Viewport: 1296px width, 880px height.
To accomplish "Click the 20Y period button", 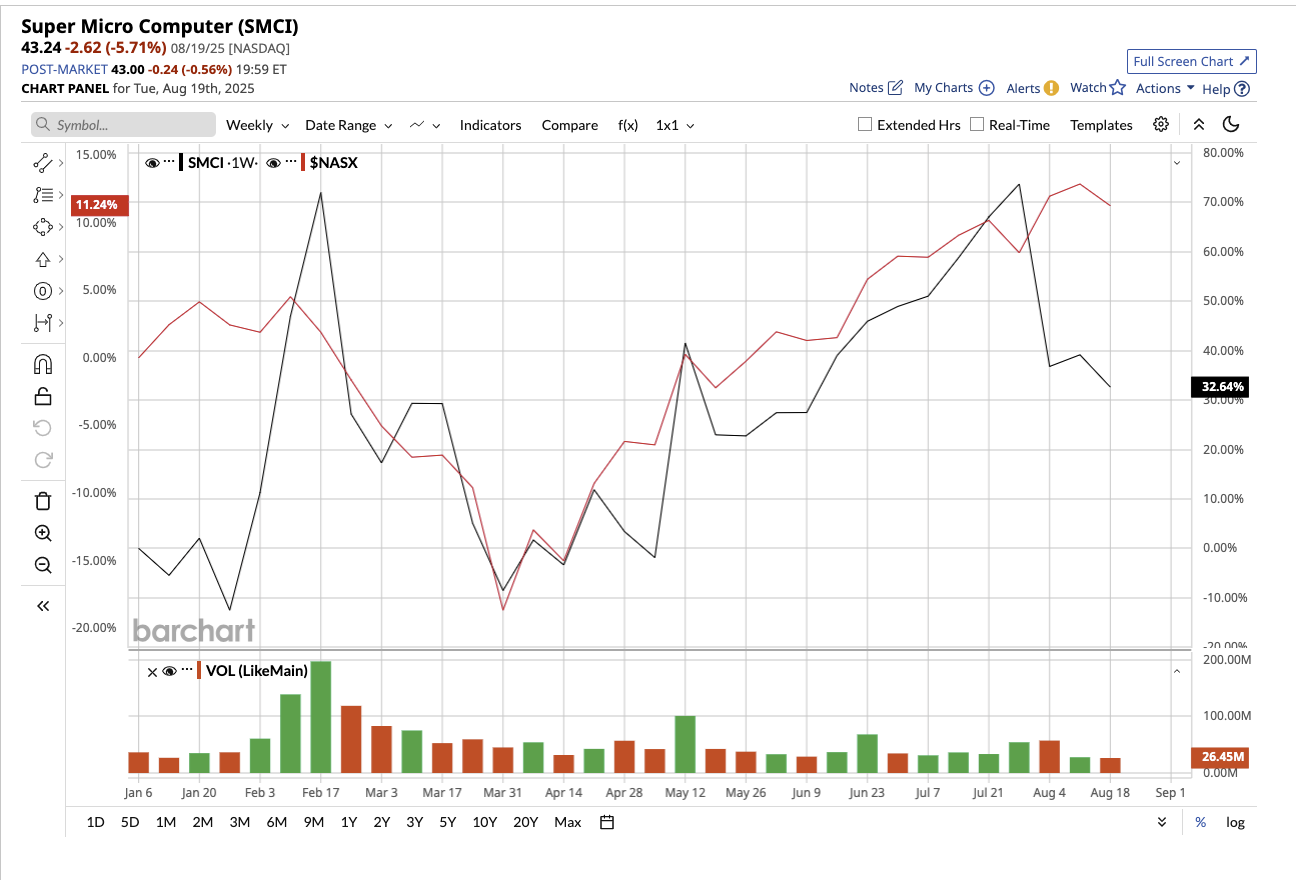I will (526, 822).
